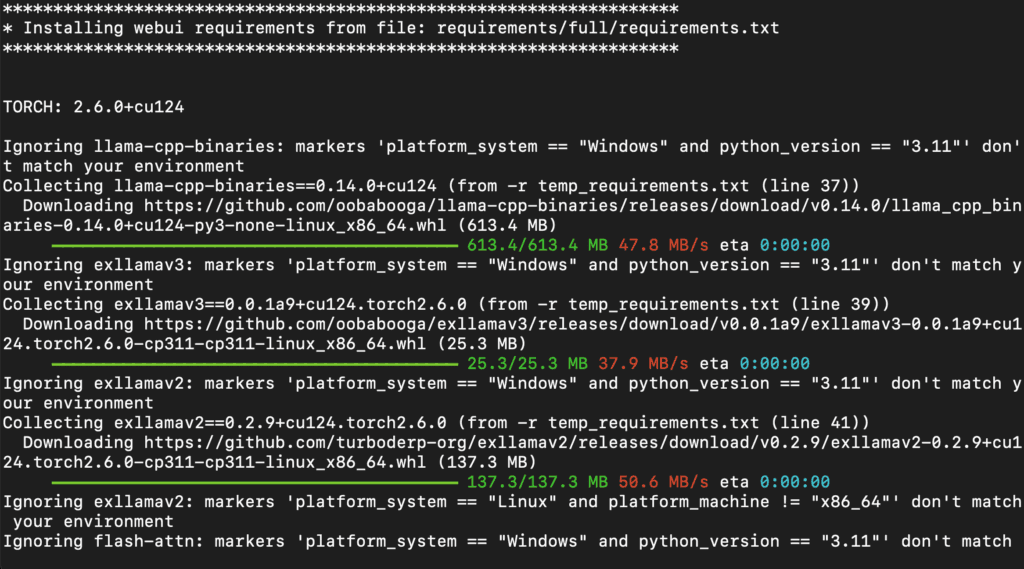The image size is (1024, 569).
Task: Click the text "TORCH: 2.6.0+cu124"
Action: (93, 107)
